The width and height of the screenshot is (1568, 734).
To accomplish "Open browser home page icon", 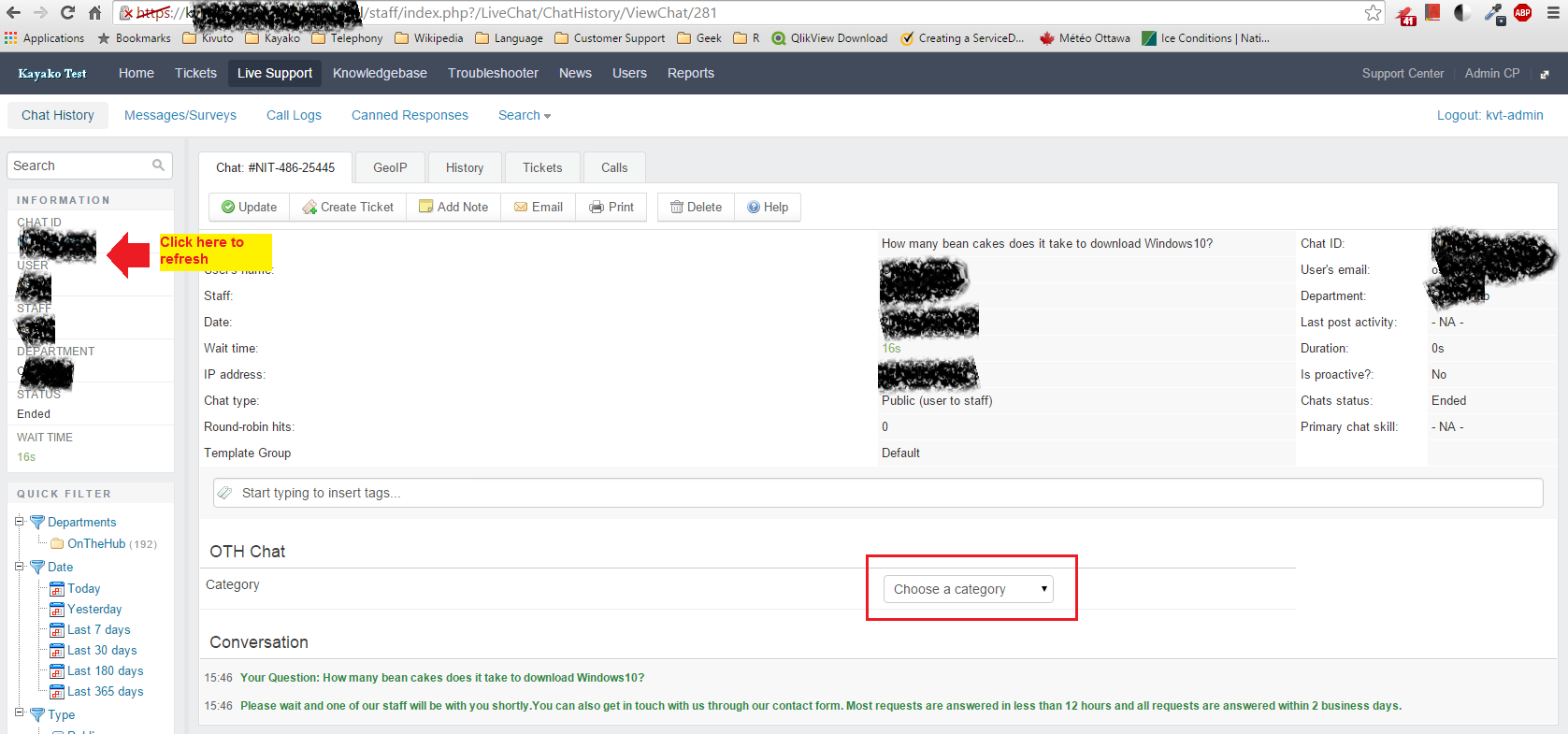I will [94, 12].
